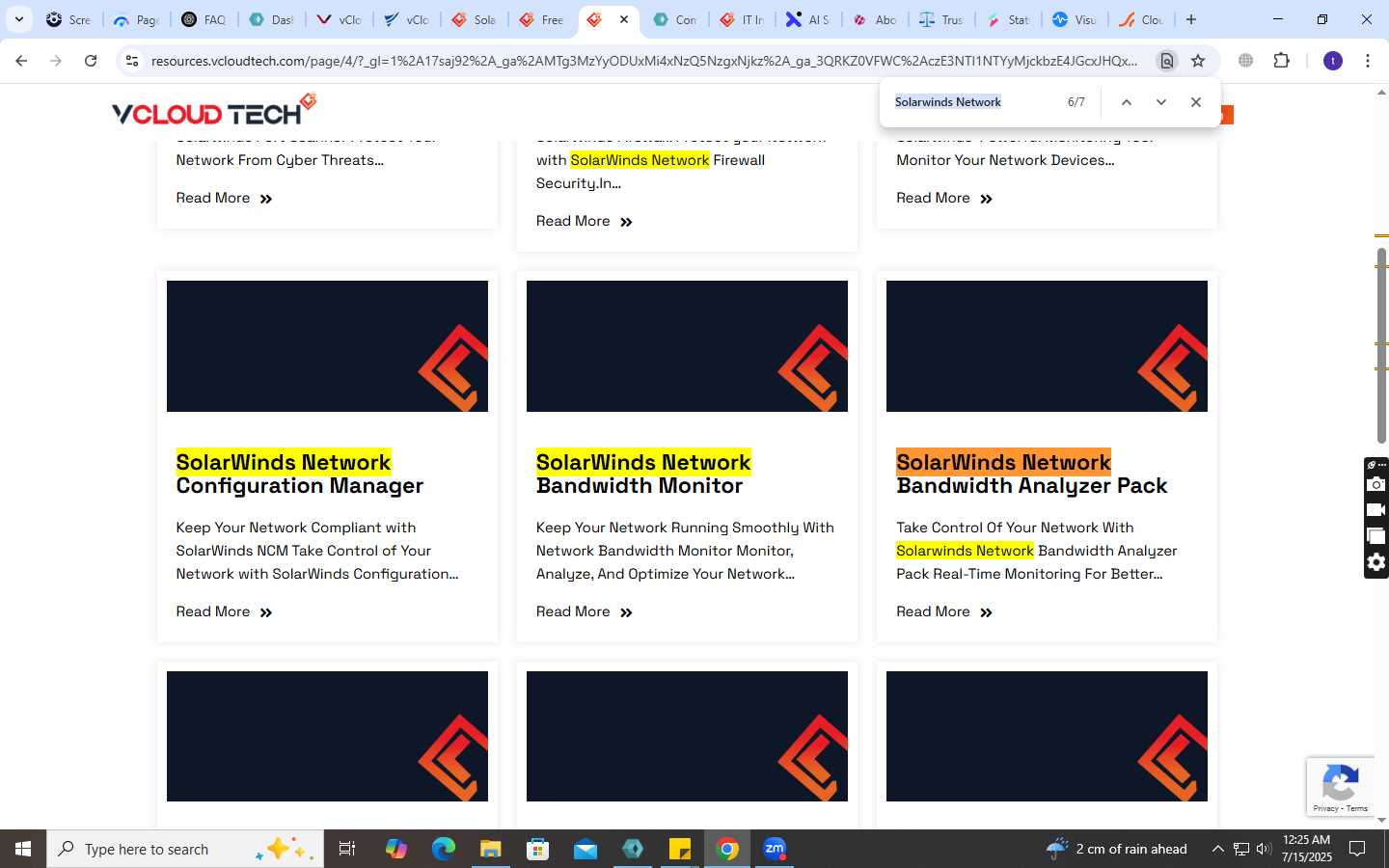This screenshot has width=1389, height=868.
Task: Close the active vCloud Tech tab
Action: 624,19
